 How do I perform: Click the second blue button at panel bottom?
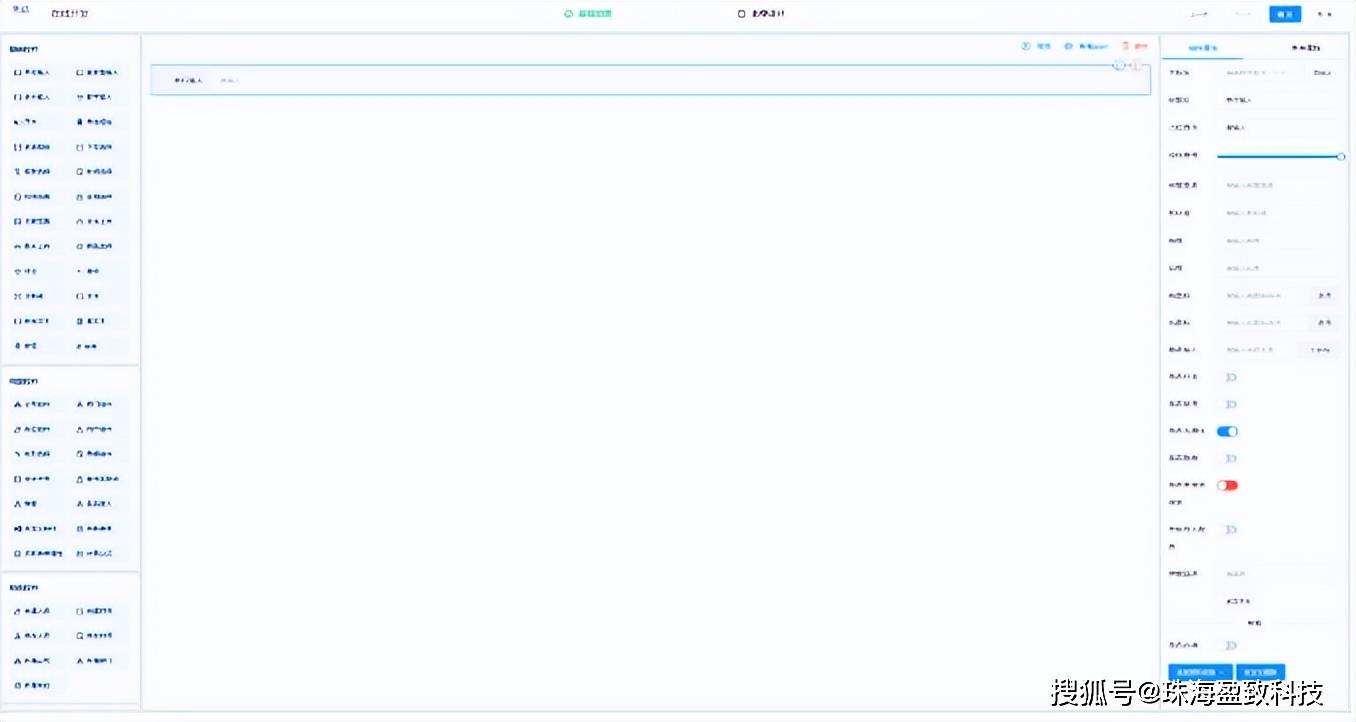pyautogui.click(x=1260, y=672)
